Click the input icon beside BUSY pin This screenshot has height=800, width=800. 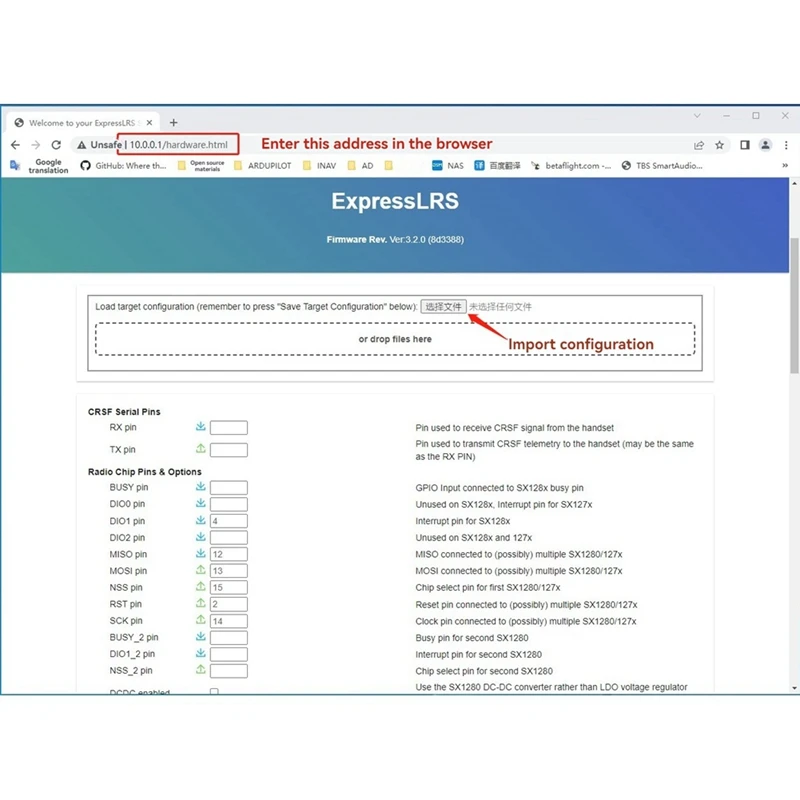[x=201, y=486]
